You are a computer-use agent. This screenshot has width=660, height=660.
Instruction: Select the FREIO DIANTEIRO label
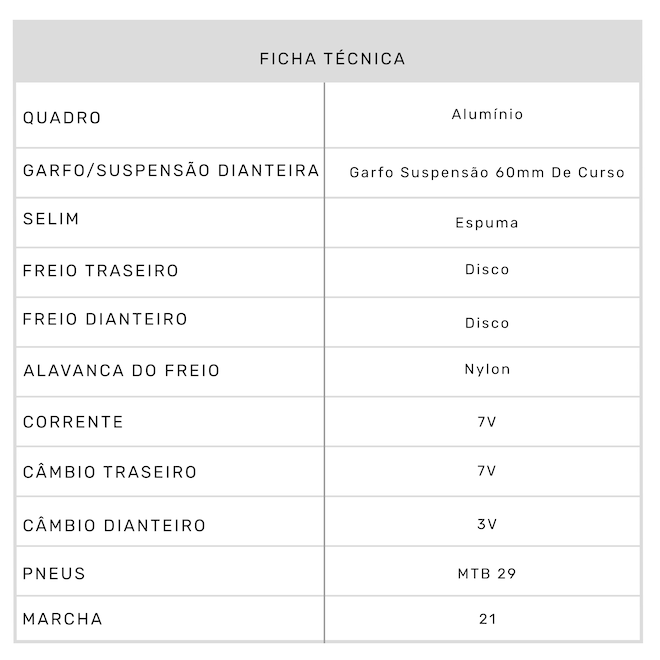click(105, 319)
